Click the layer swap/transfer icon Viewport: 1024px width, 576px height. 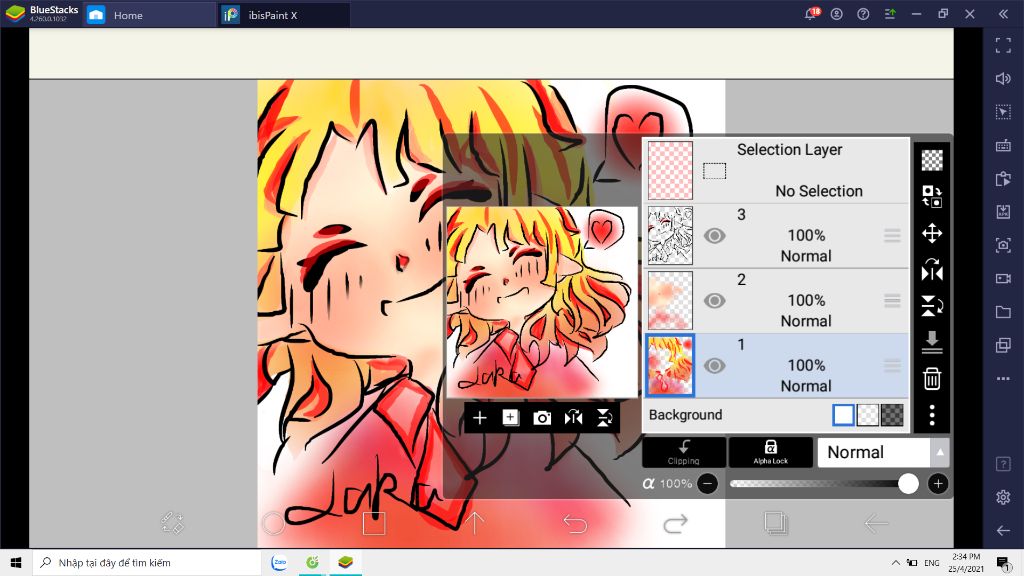pyautogui.click(x=932, y=196)
